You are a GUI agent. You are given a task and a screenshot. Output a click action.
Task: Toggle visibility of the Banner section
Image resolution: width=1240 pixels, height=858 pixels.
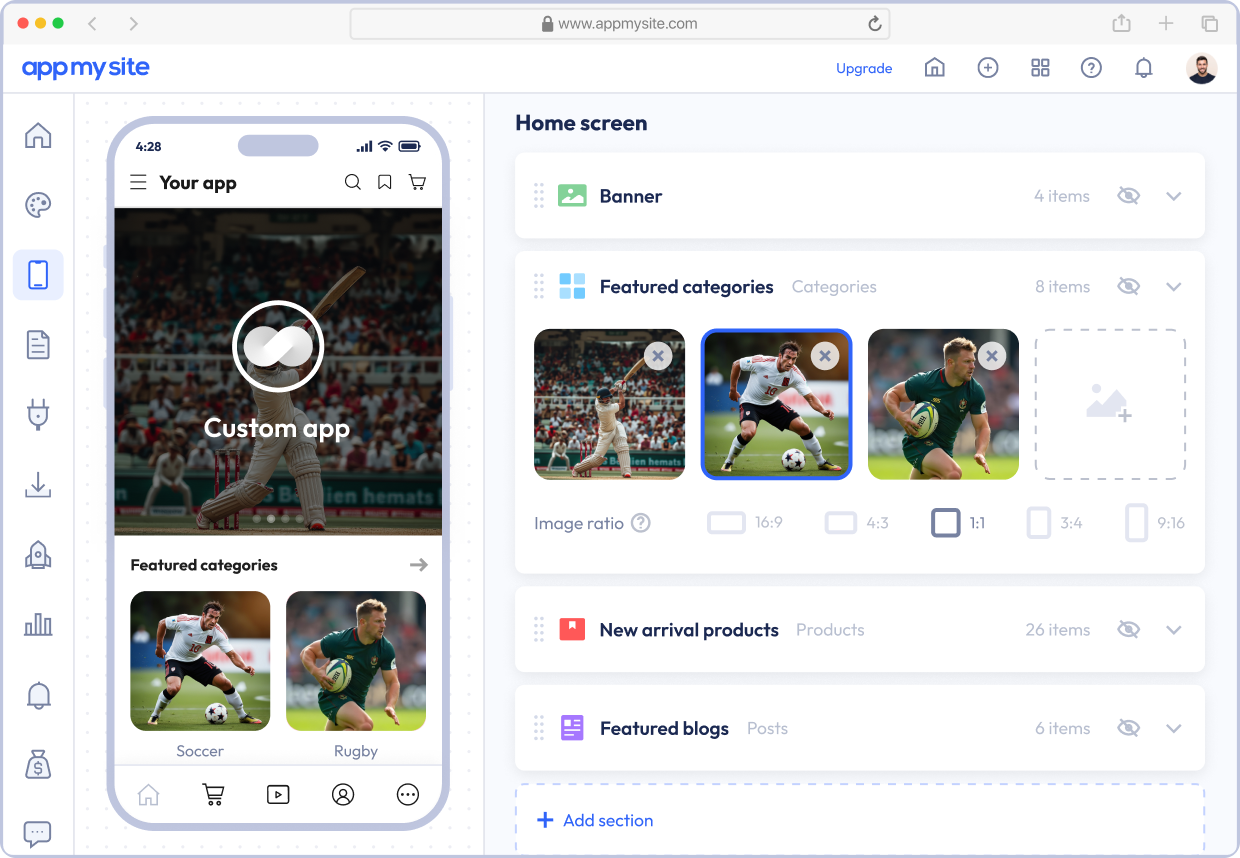(1128, 196)
